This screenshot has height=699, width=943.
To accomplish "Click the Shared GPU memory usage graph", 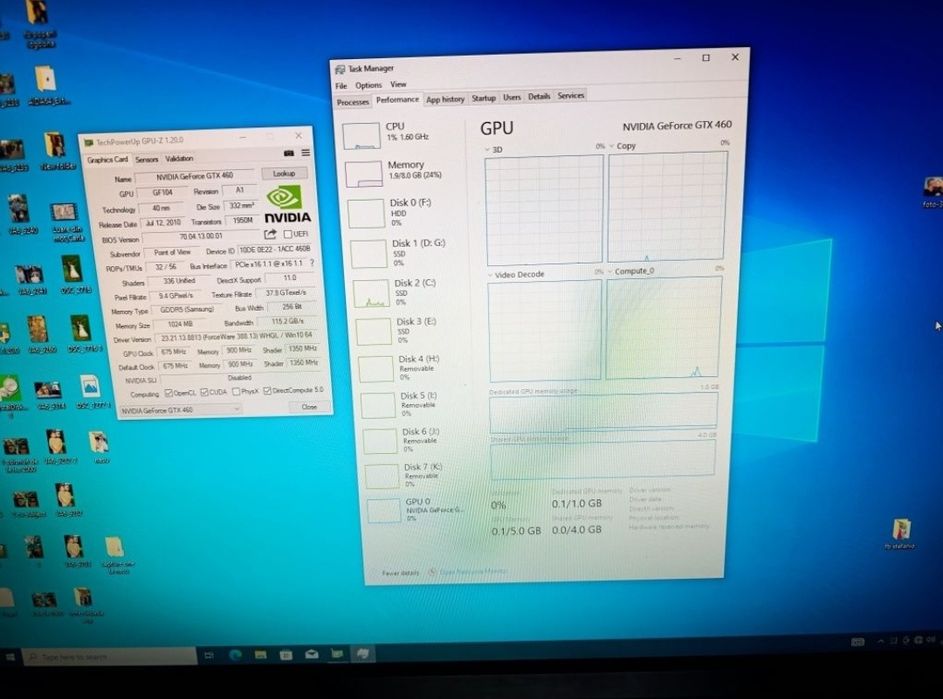I will click(x=603, y=458).
